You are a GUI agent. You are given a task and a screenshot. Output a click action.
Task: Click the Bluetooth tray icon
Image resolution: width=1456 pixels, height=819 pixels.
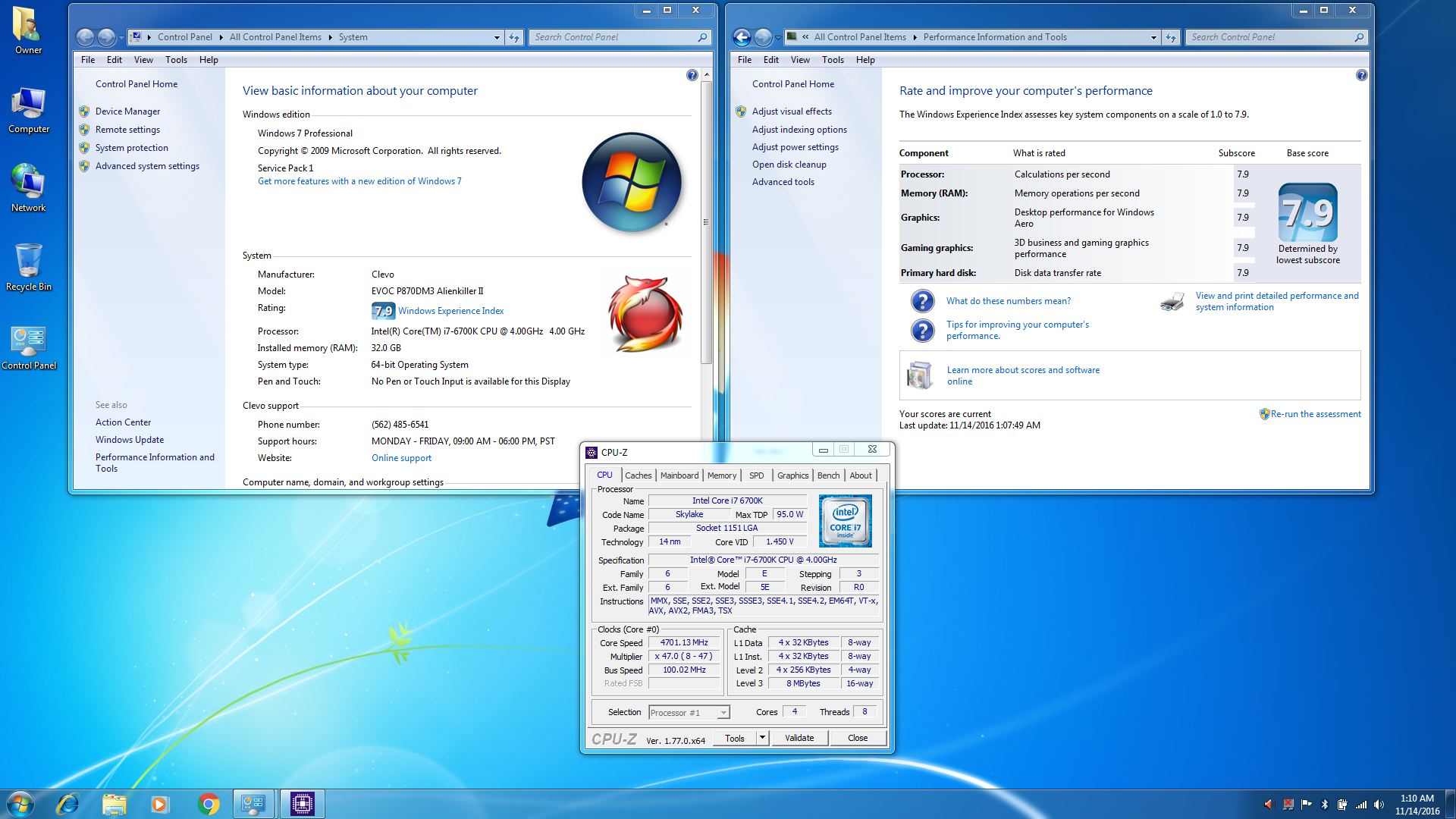point(1325,805)
